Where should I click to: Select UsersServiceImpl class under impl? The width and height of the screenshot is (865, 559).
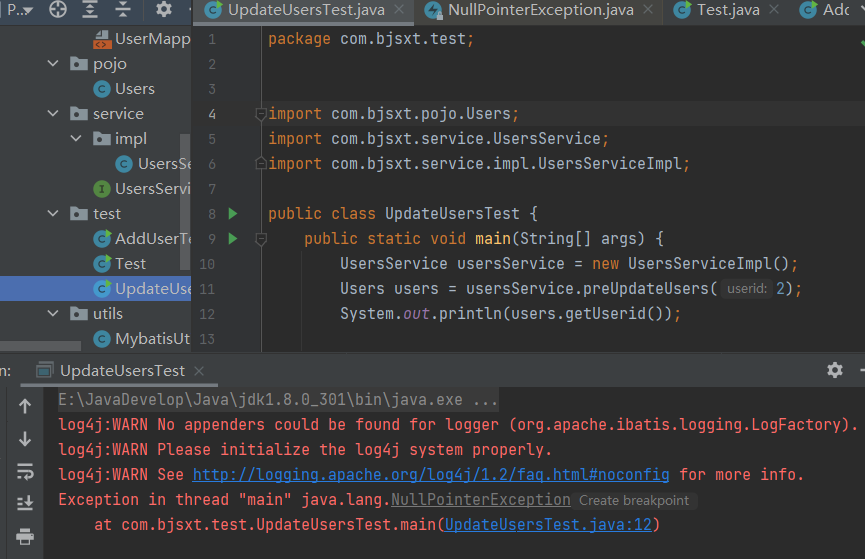pos(153,164)
